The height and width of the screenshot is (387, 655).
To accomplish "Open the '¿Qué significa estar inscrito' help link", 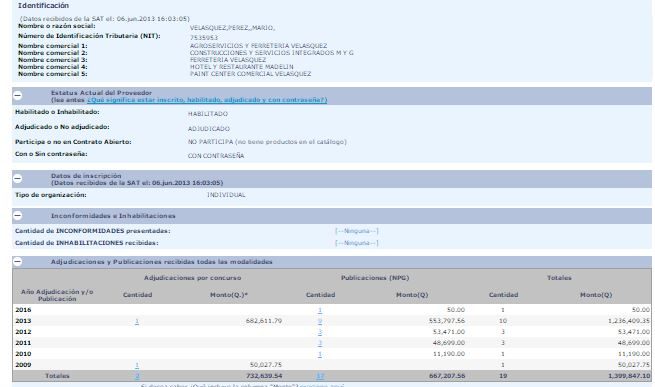I will point(207,100).
